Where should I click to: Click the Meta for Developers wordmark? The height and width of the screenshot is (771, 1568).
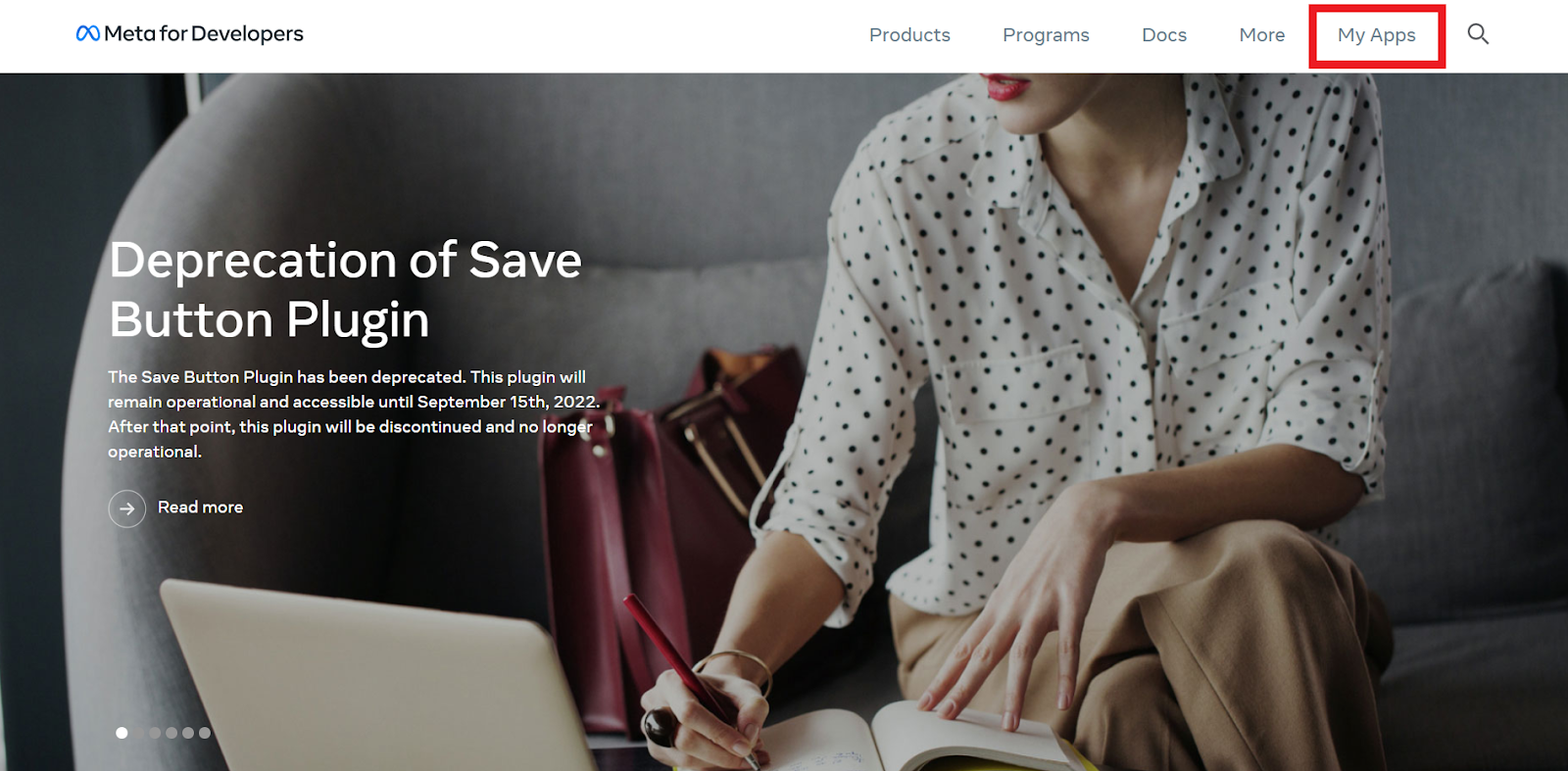204,33
